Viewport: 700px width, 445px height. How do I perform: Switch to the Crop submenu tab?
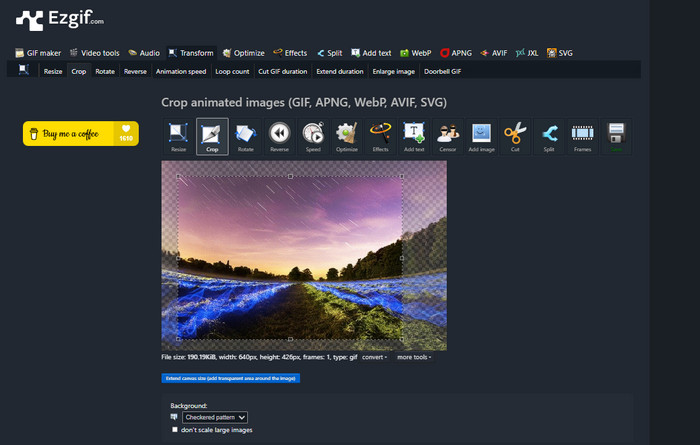pyautogui.click(x=79, y=71)
